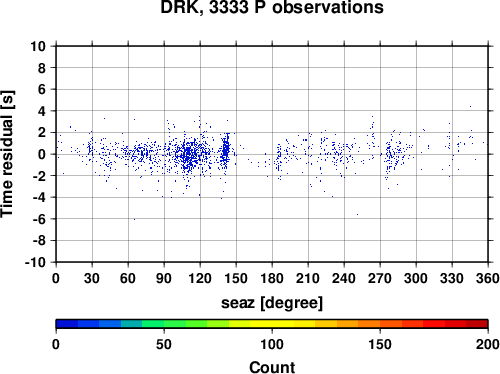The image size is (500, 374).
Task: Click the green segment of the colorbar
Action: pyautogui.click(x=174, y=324)
